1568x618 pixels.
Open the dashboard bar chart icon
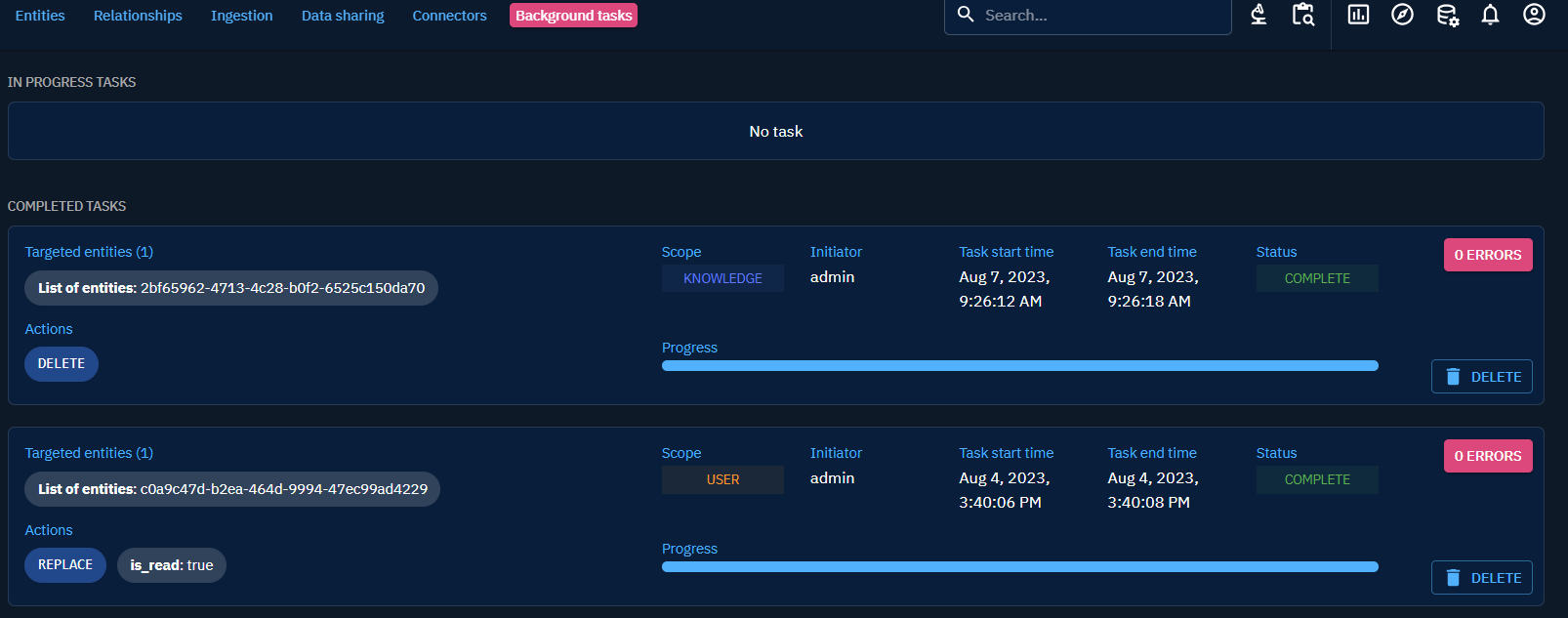tap(1358, 15)
